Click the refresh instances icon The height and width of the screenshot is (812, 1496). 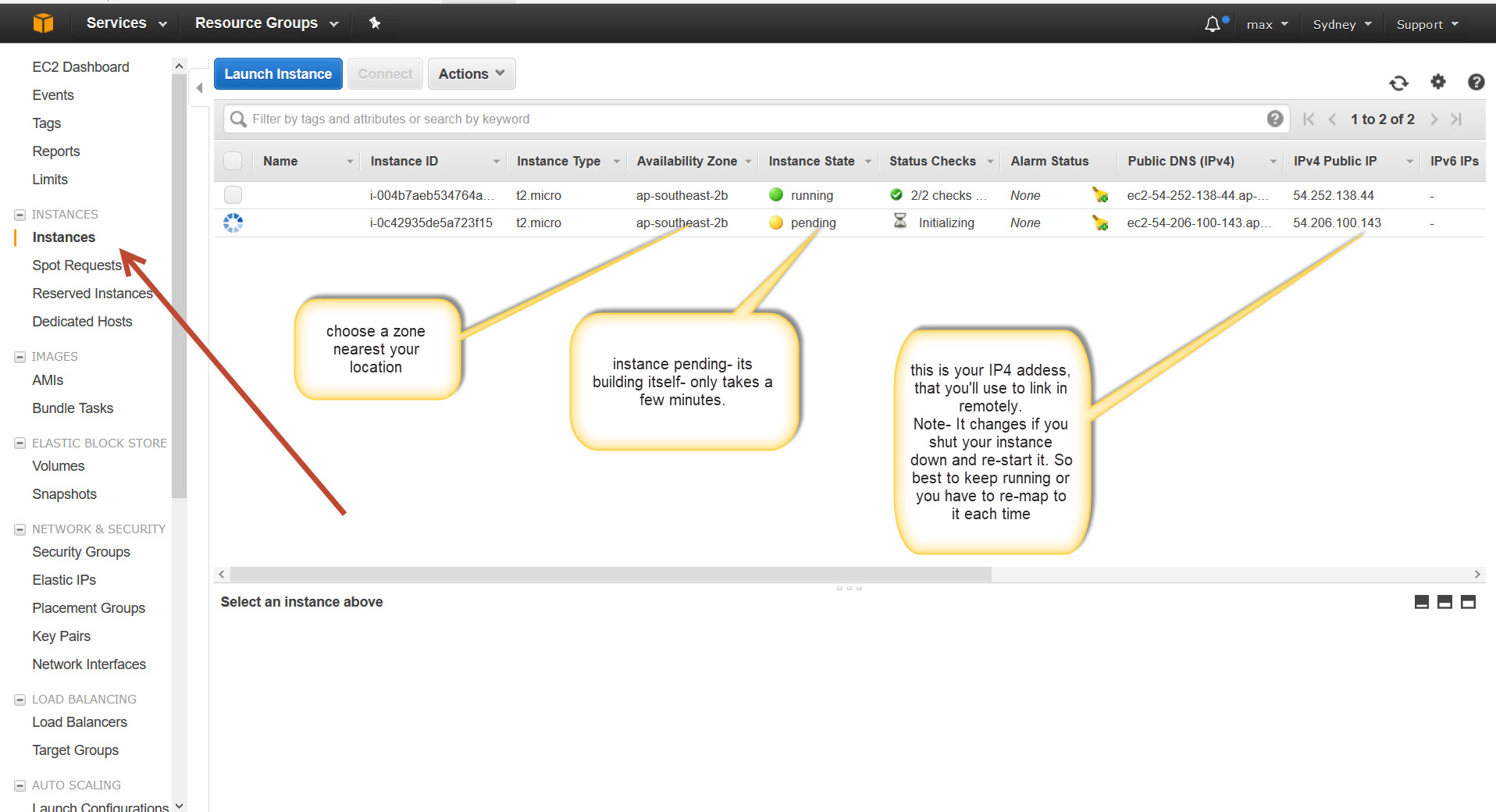[1398, 83]
